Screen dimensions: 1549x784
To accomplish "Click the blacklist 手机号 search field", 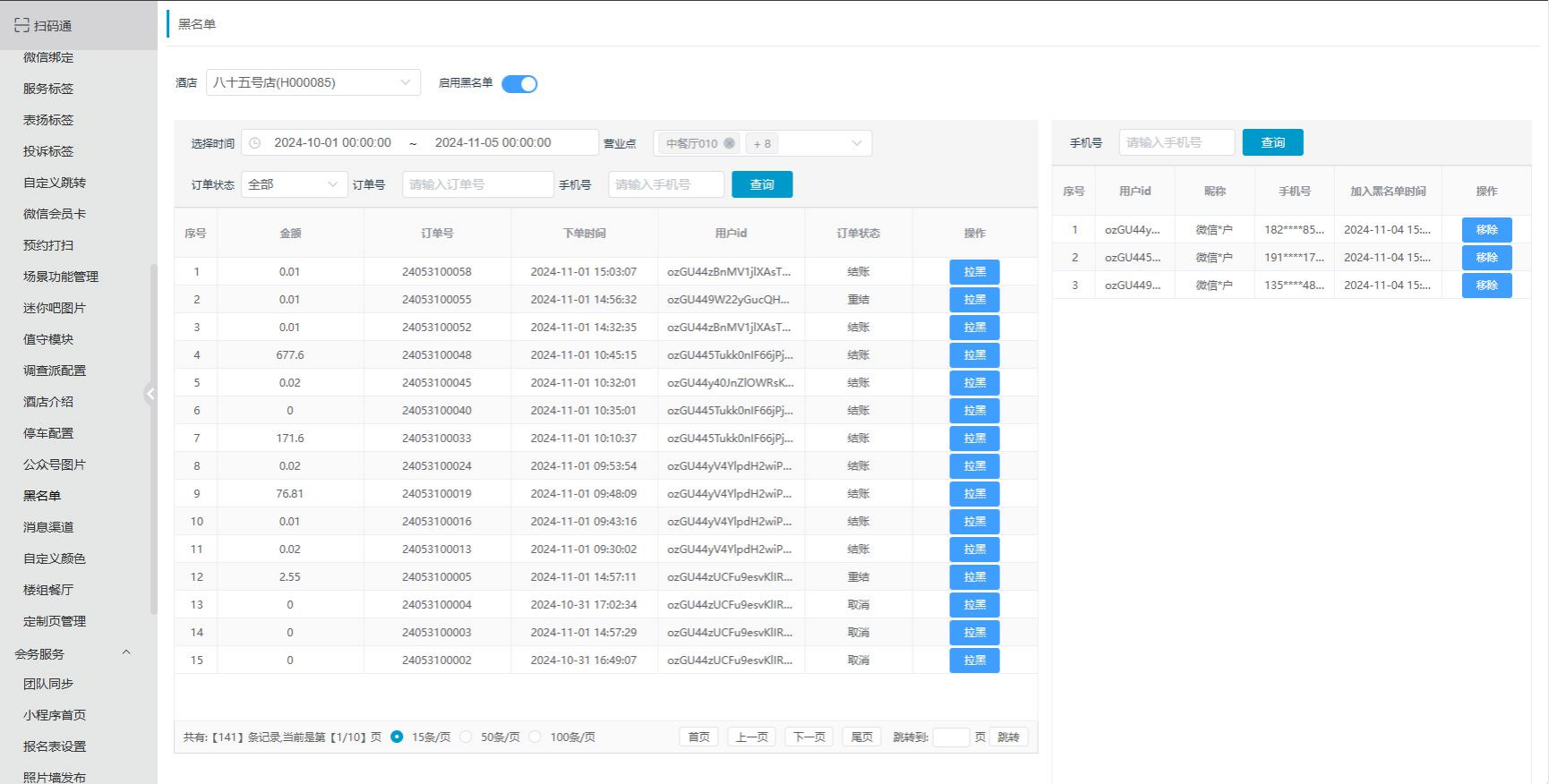I will tap(1176, 142).
